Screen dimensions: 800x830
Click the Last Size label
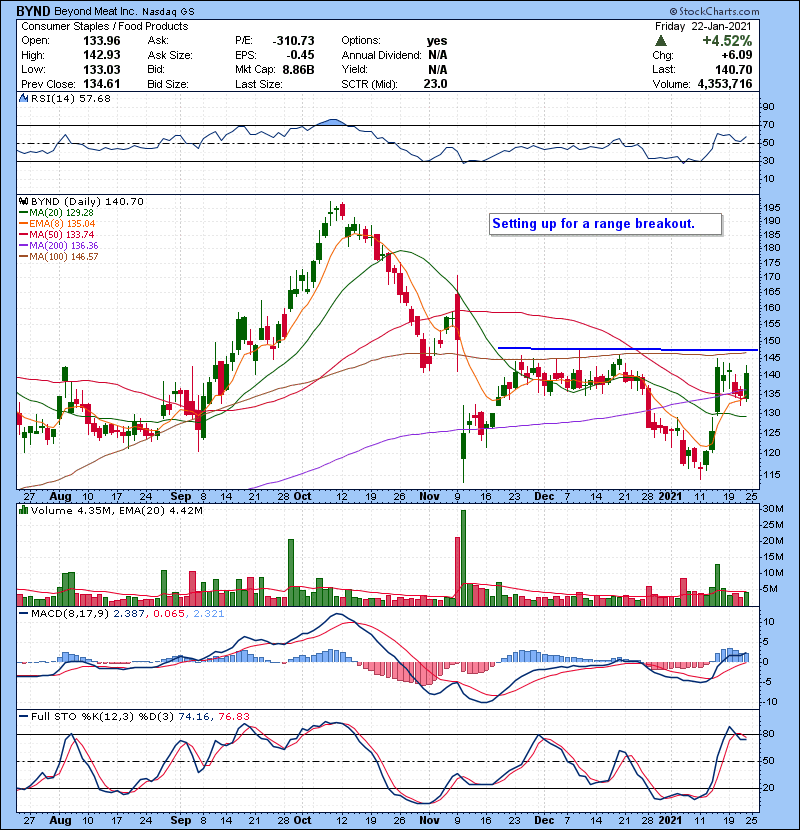pos(259,84)
